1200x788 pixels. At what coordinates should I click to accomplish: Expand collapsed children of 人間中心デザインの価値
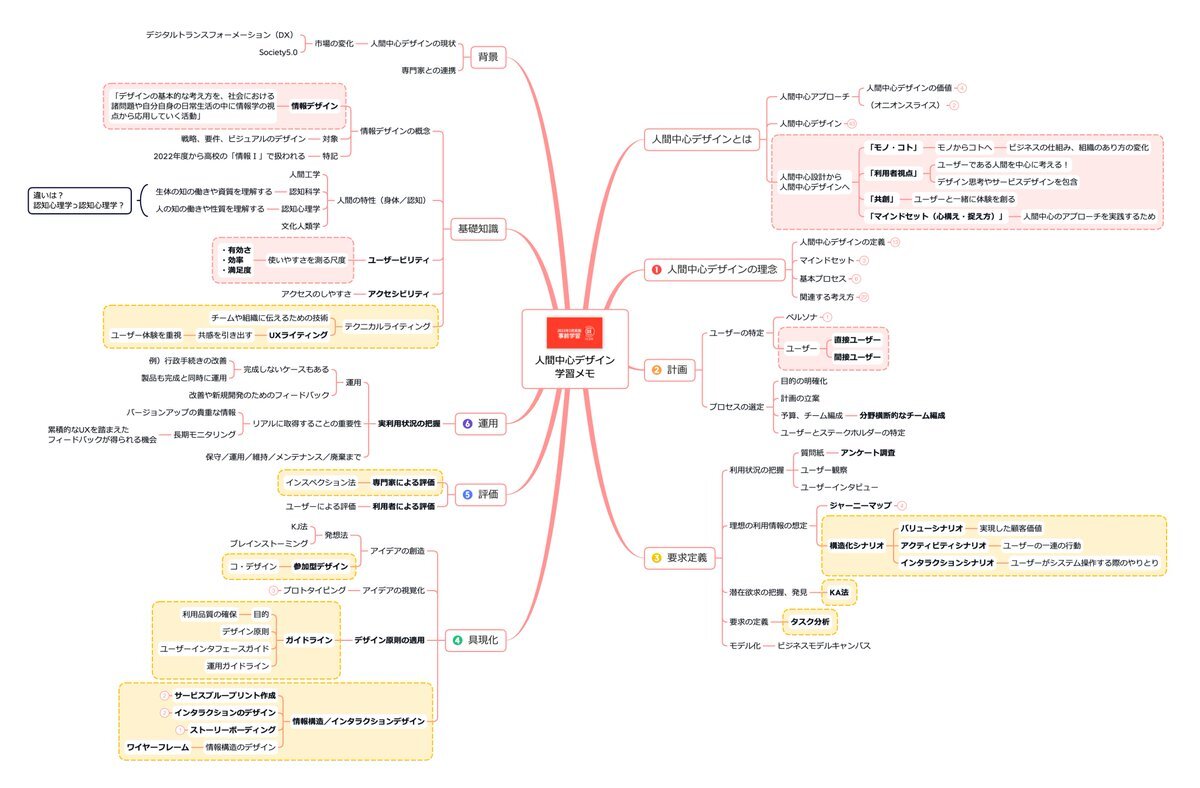(x=962, y=88)
